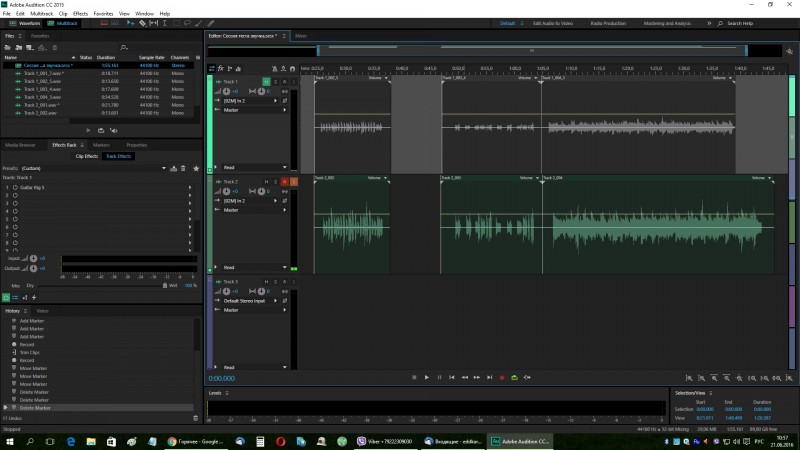Viewport: 800px width, 450px height.
Task: Toggle power for Guitar Rig 5 effect
Action: (x=15, y=187)
